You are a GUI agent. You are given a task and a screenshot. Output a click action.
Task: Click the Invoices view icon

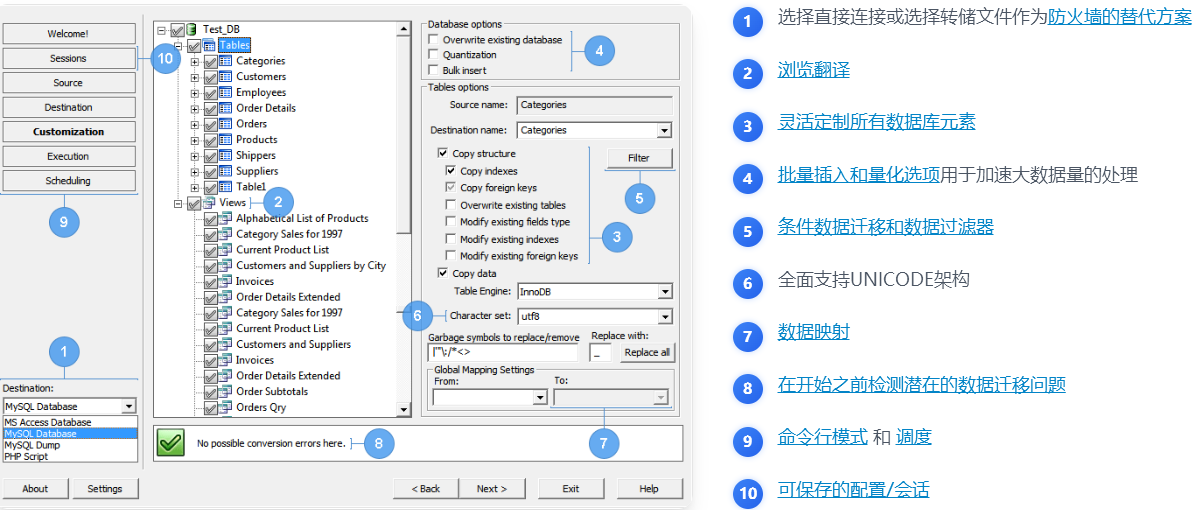(x=226, y=282)
